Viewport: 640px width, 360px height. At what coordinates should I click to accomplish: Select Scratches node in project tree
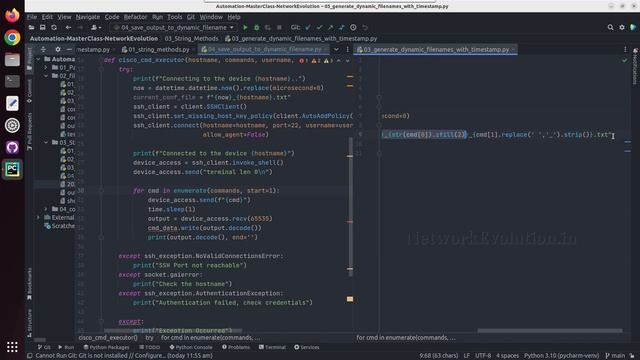pyautogui.click(x=60, y=226)
